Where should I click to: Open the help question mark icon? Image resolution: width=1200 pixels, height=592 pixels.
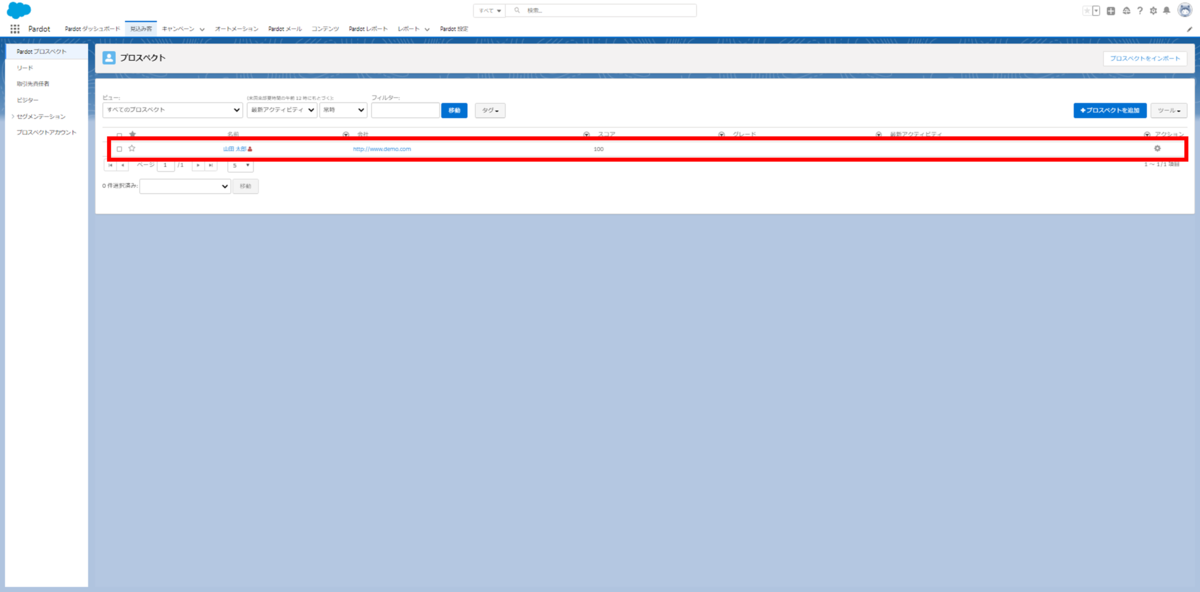(1140, 10)
